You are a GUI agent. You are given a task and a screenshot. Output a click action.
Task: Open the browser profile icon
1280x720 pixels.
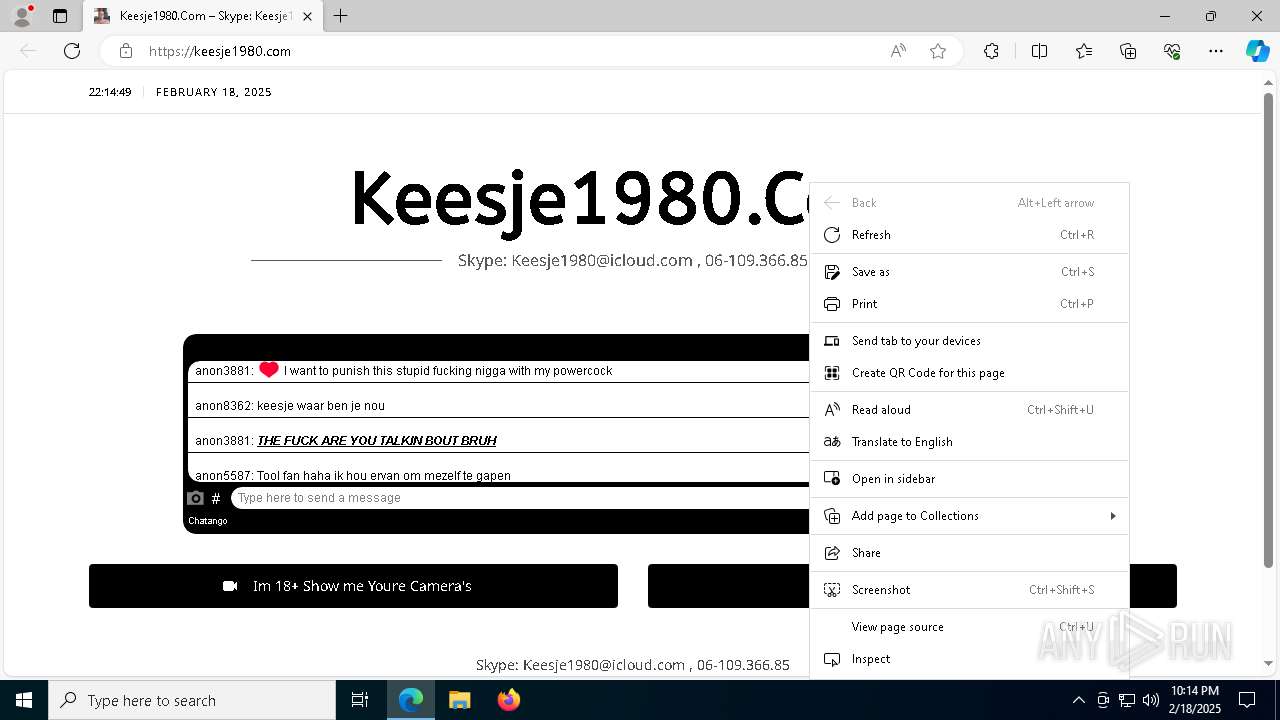[x=22, y=16]
